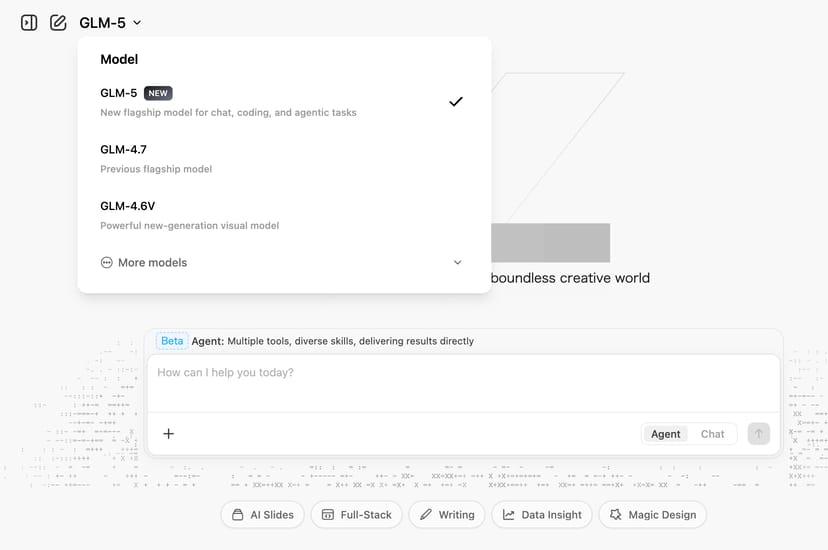The height and width of the screenshot is (550, 828).
Task: Open the Full-Stack shortcut
Action: [356, 515]
